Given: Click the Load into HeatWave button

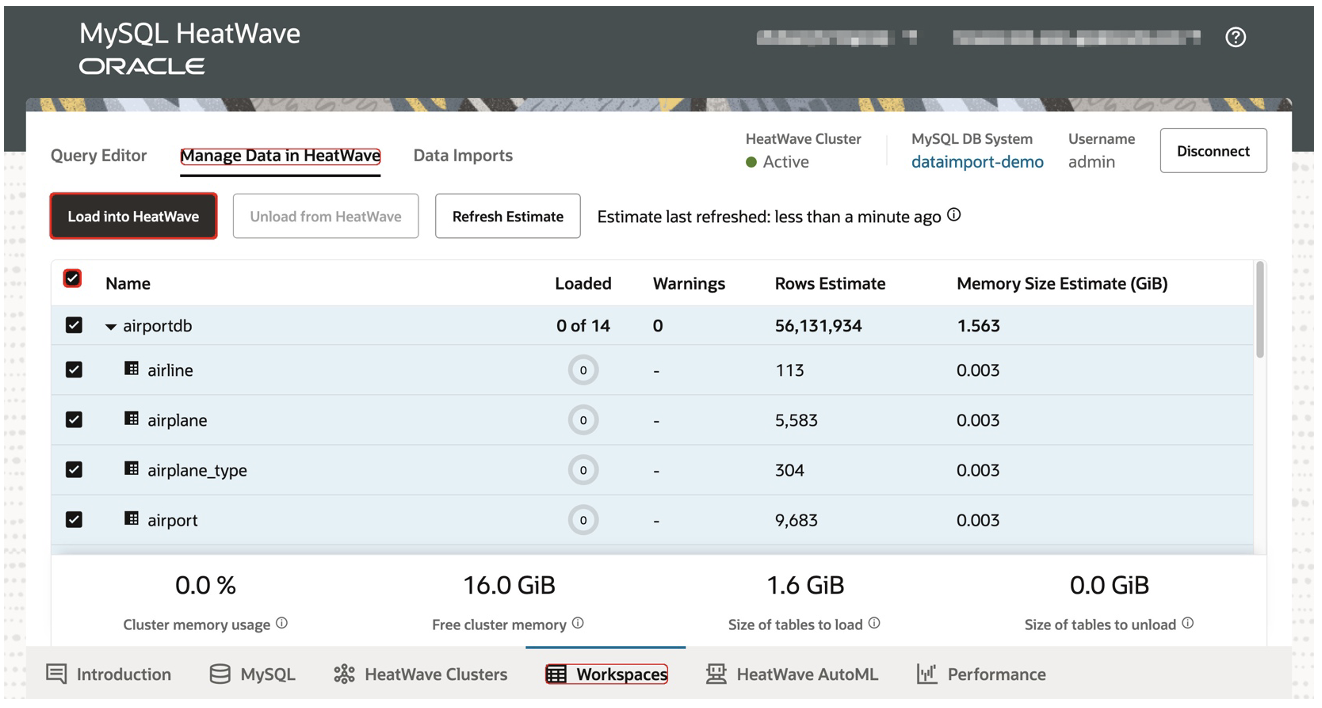Looking at the screenshot, I should coord(133,215).
